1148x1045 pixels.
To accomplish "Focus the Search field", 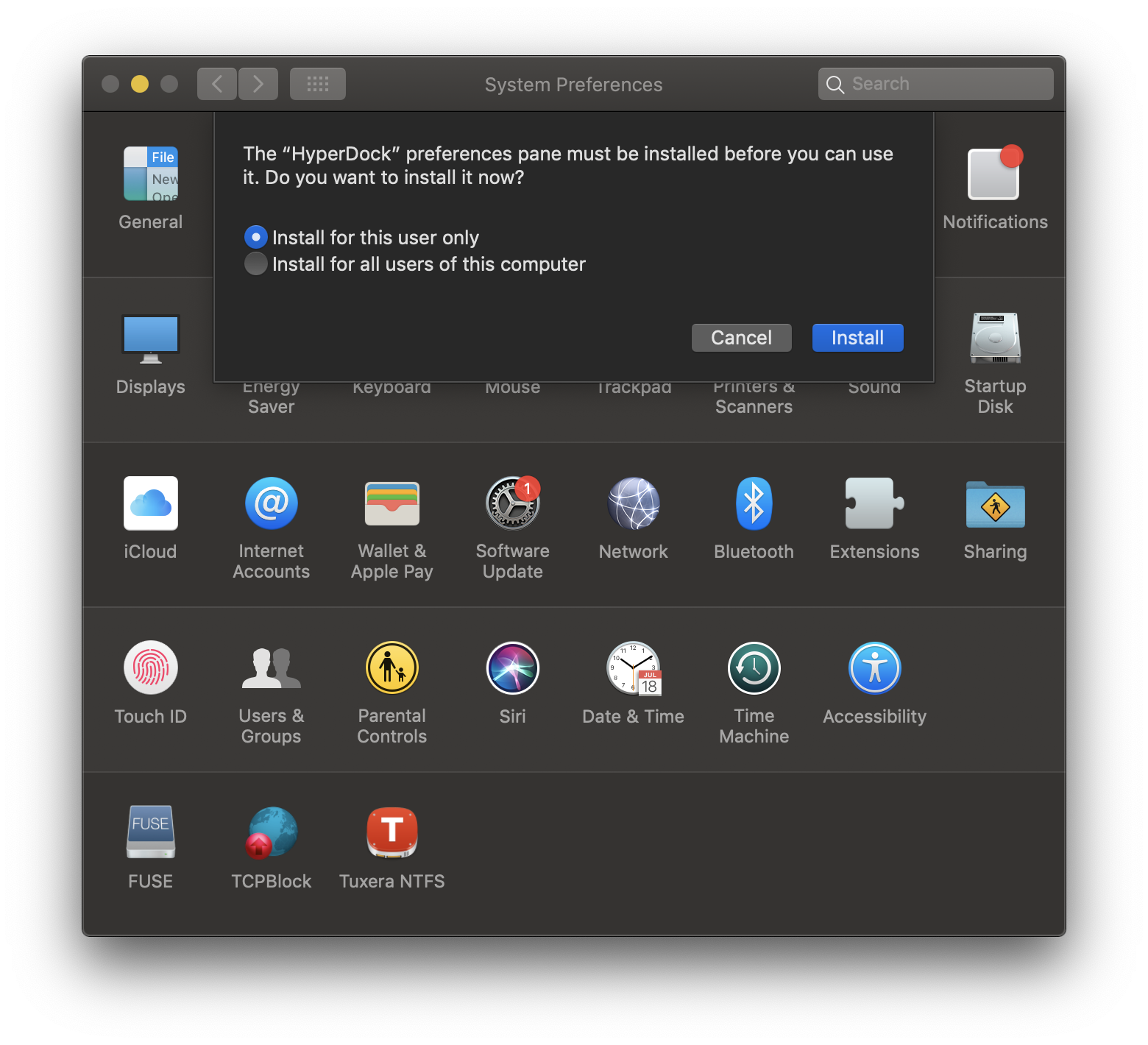I will (936, 84).
